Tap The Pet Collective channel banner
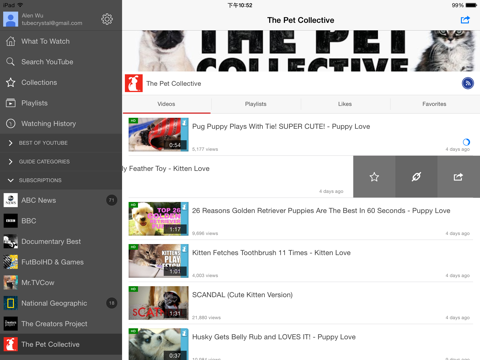This screenshot has height=360, width=480. [301, 51]
